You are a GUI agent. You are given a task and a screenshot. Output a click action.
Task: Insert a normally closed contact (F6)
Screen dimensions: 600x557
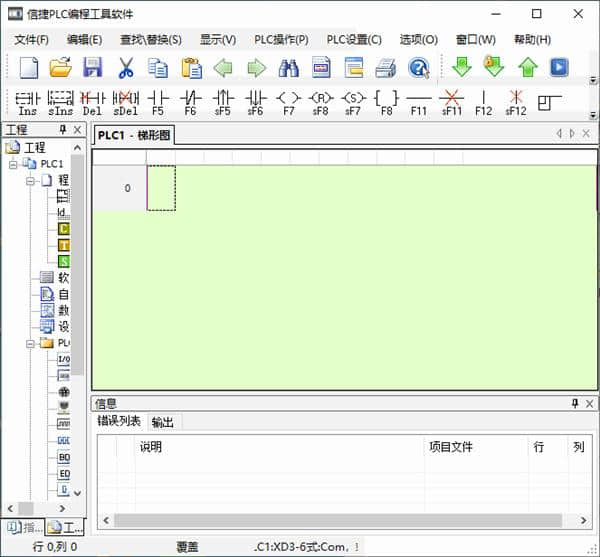coord(190,102)
